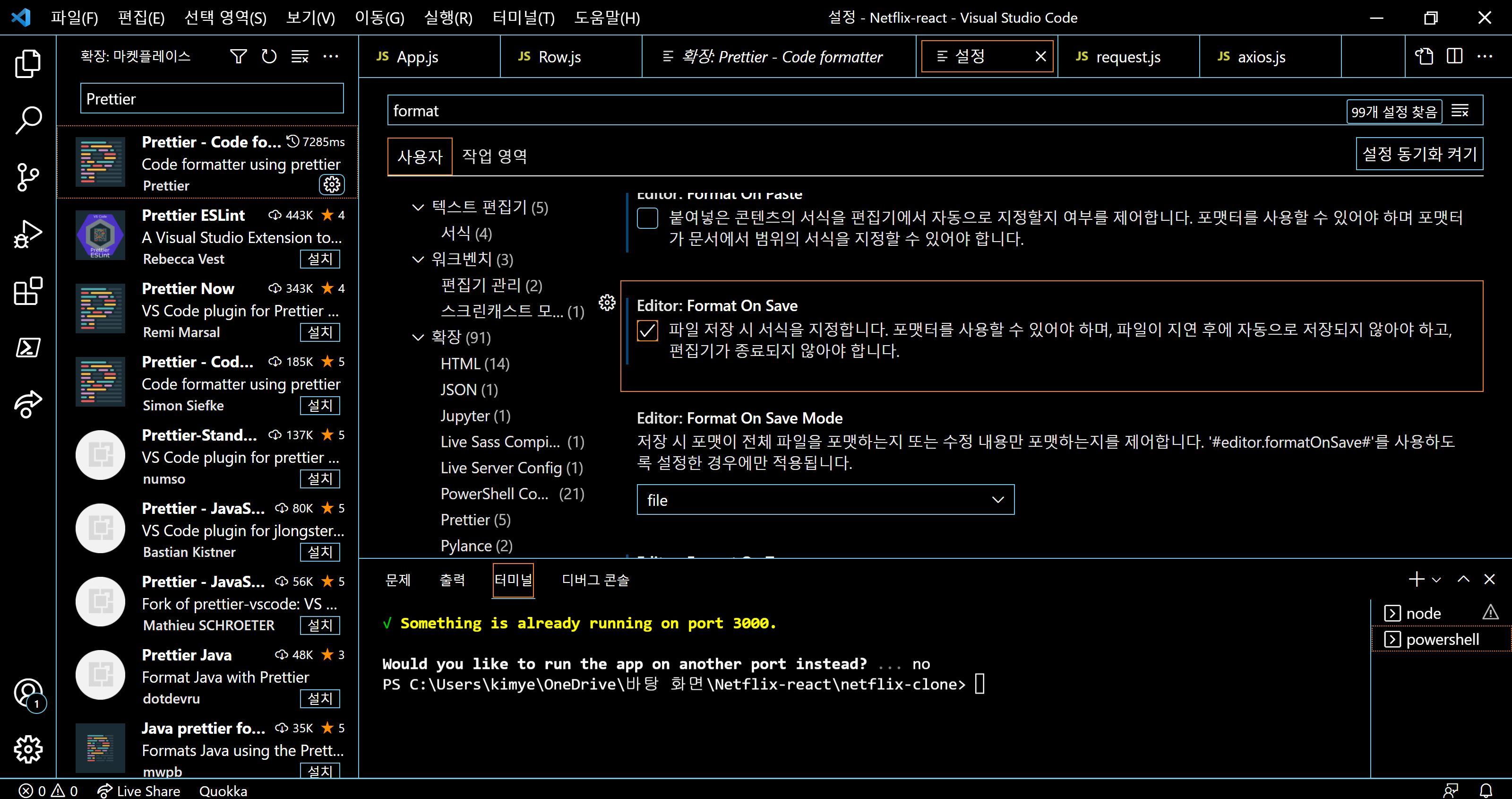Open the 편집(E) menu
Image resolution: width=1512 pixels, height=799 pixels.
[x=141, y=17]
